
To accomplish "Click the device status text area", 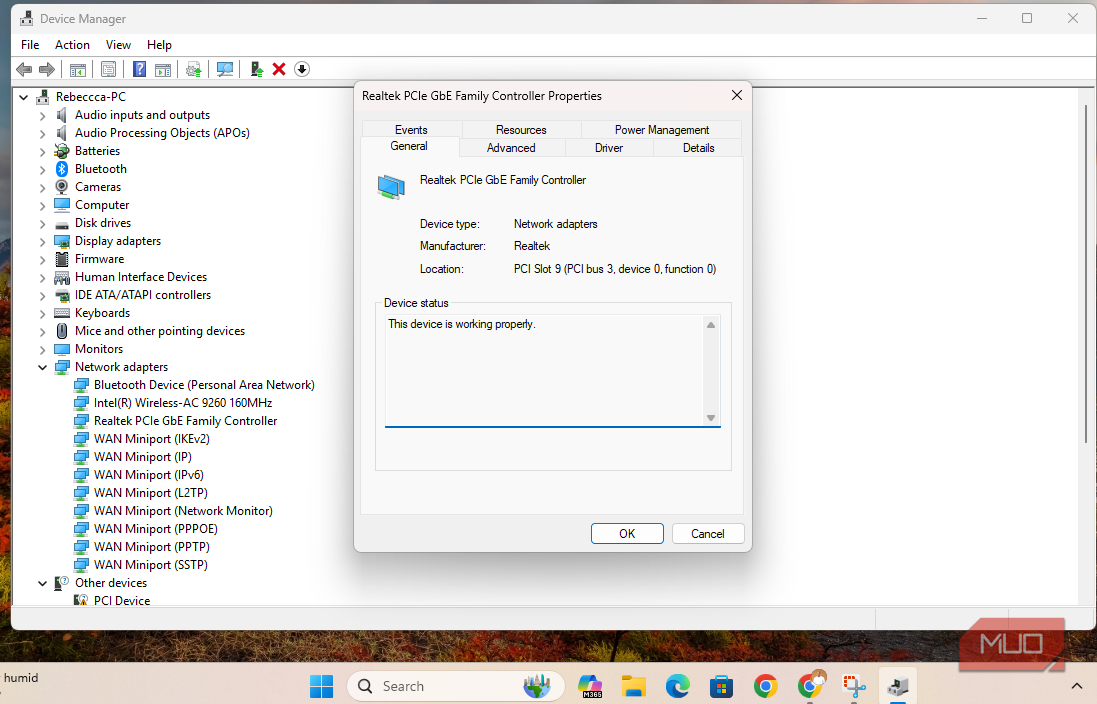I will (x=544, y=370).
